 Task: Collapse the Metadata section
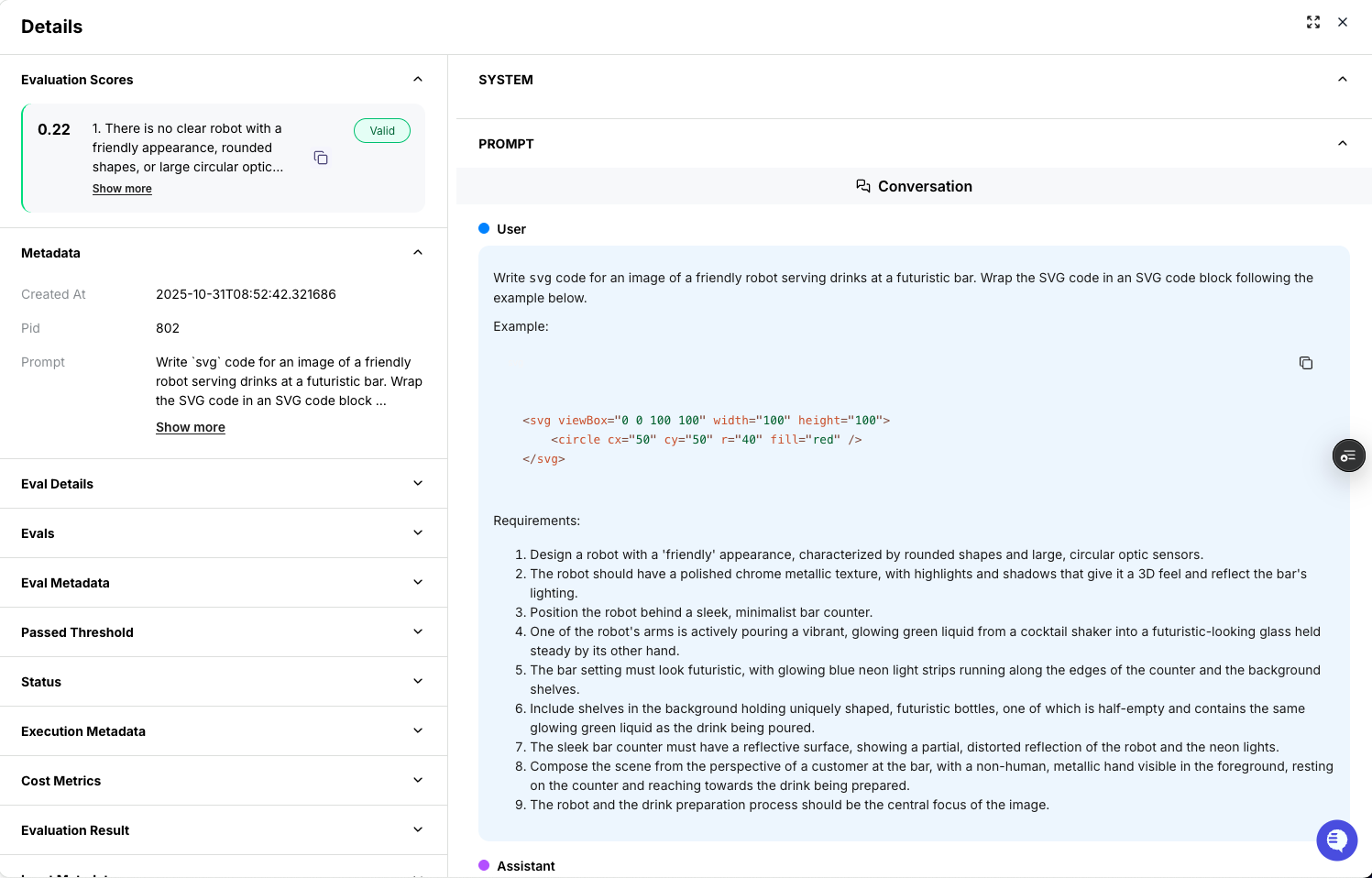(418, 253)
